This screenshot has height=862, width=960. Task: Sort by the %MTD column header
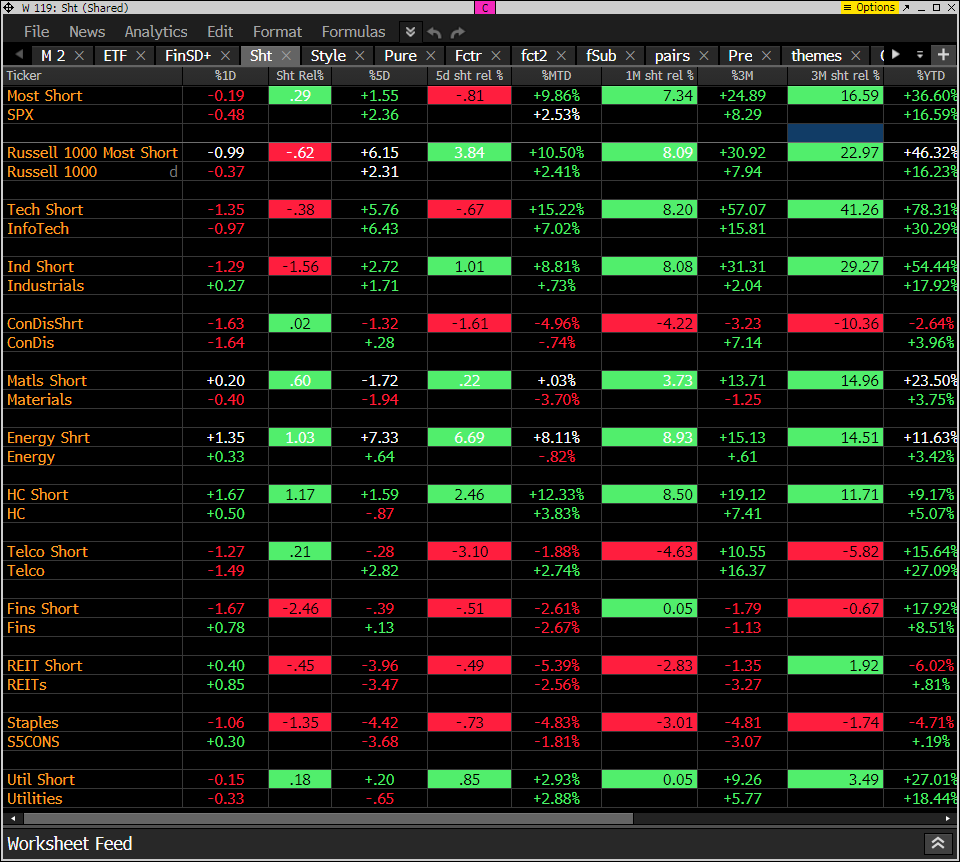click(556, 75)
